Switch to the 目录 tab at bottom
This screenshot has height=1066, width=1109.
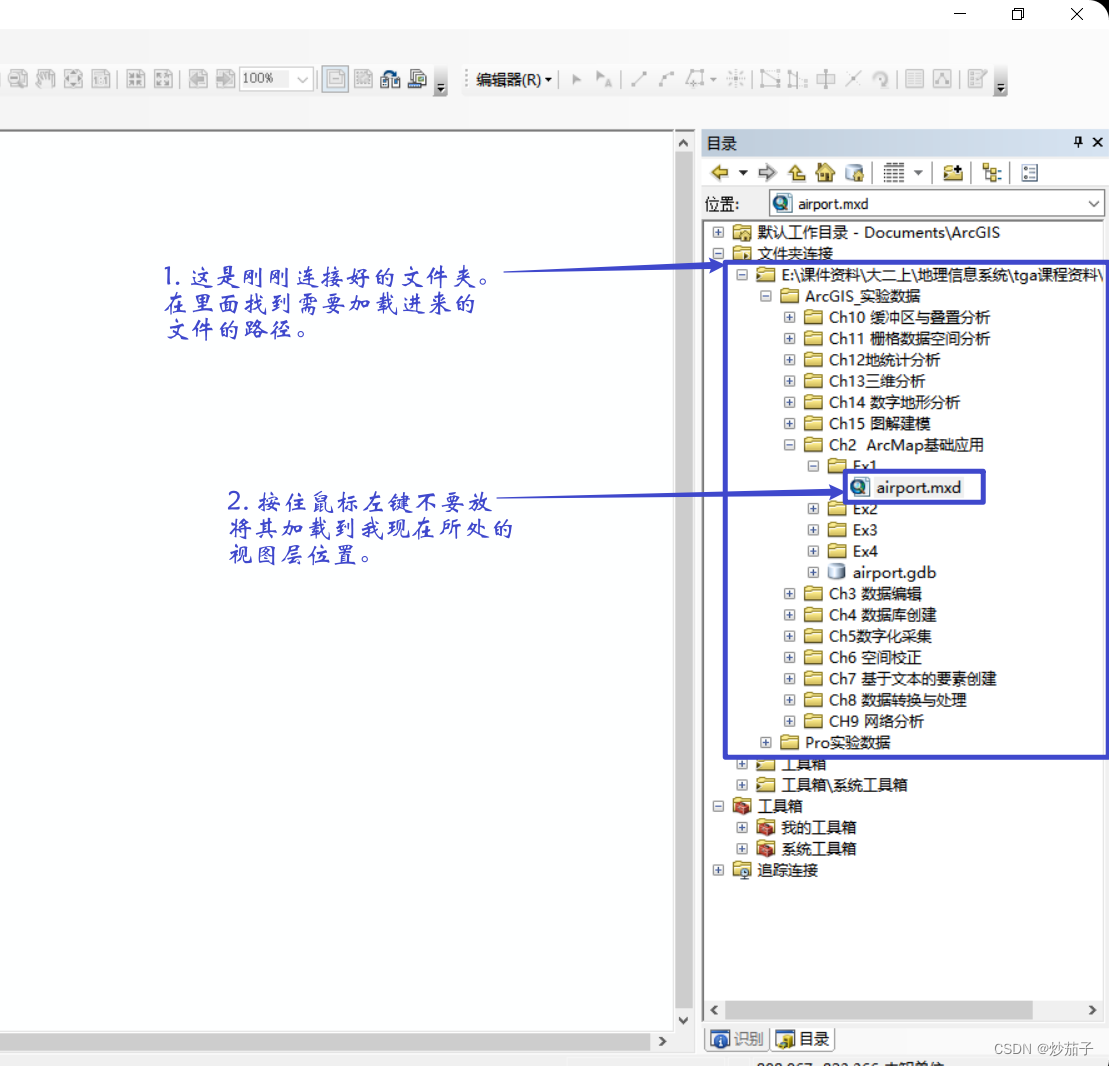[803, 1039]
